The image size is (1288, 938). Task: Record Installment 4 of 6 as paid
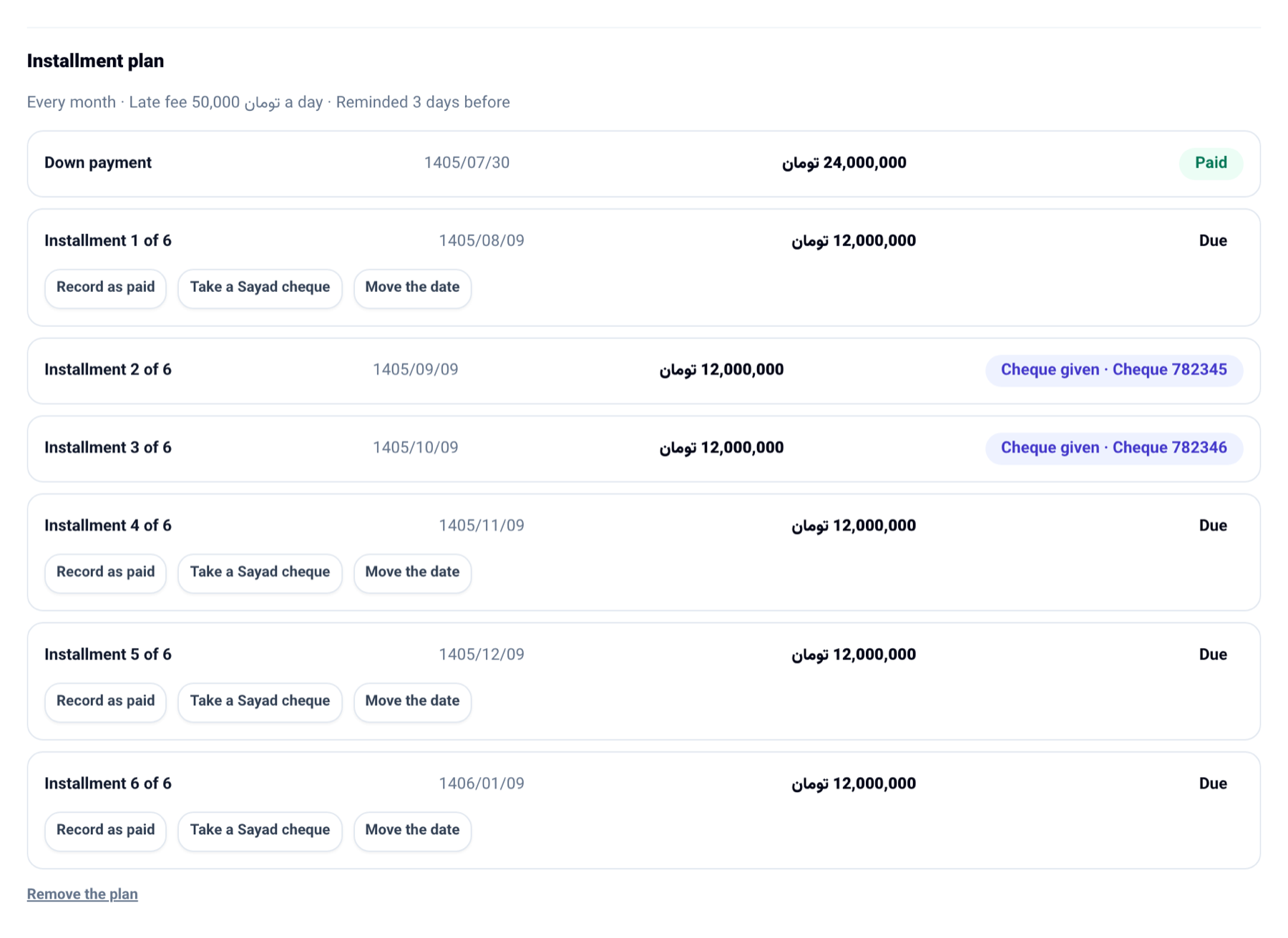105,572
